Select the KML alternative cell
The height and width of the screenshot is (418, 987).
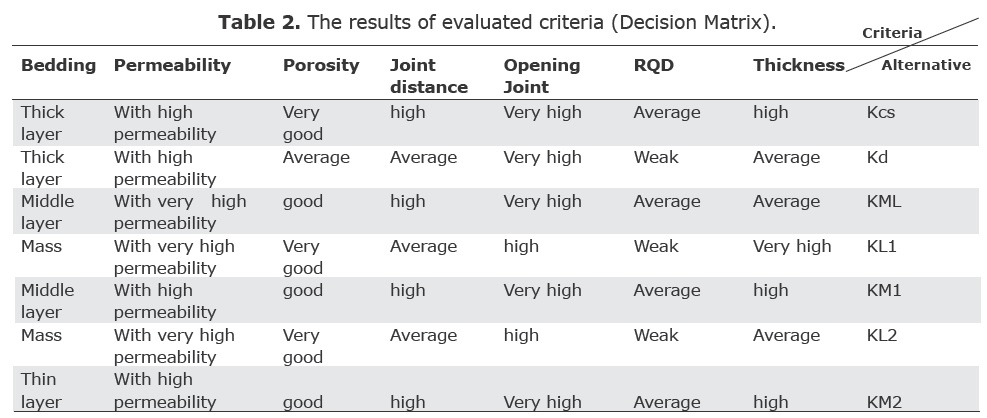click(x=884, y=201)
